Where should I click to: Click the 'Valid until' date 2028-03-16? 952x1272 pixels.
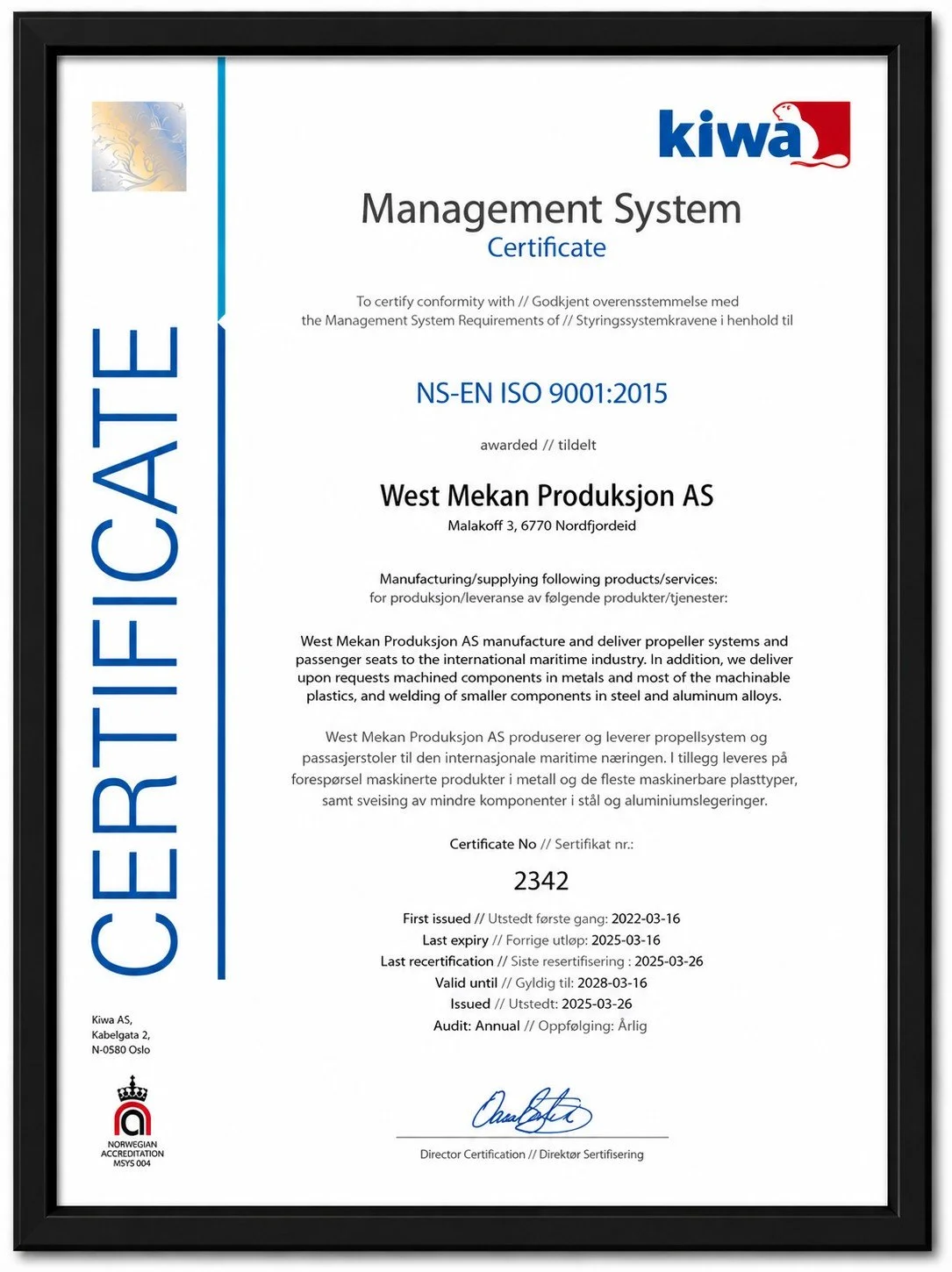click(612, 983)
